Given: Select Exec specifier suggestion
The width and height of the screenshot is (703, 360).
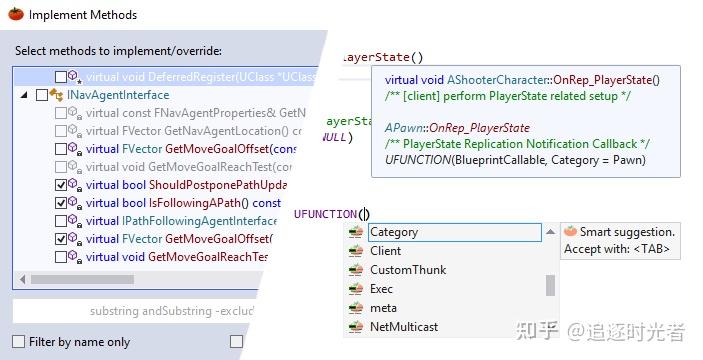Looking at the screenshot, I should click(381, 289).
